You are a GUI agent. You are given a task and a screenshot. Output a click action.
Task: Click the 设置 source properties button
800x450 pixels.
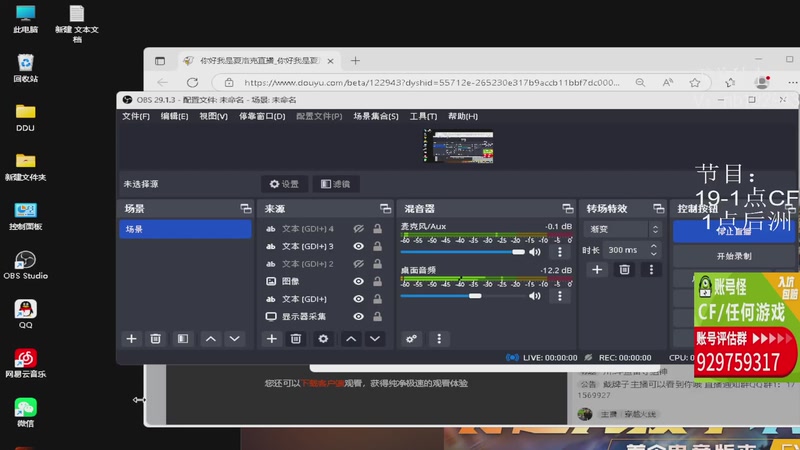tap(284, 184)
